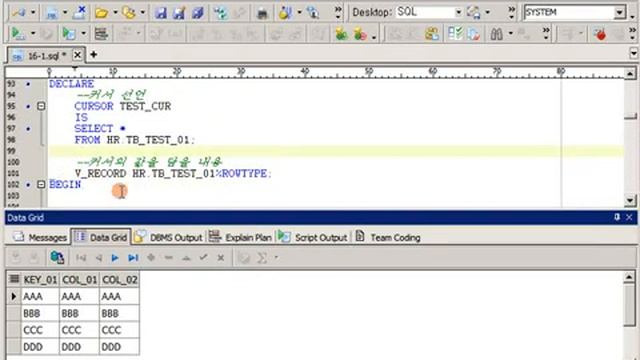
Task: Click the COL_02 column header
Action: 120,280
